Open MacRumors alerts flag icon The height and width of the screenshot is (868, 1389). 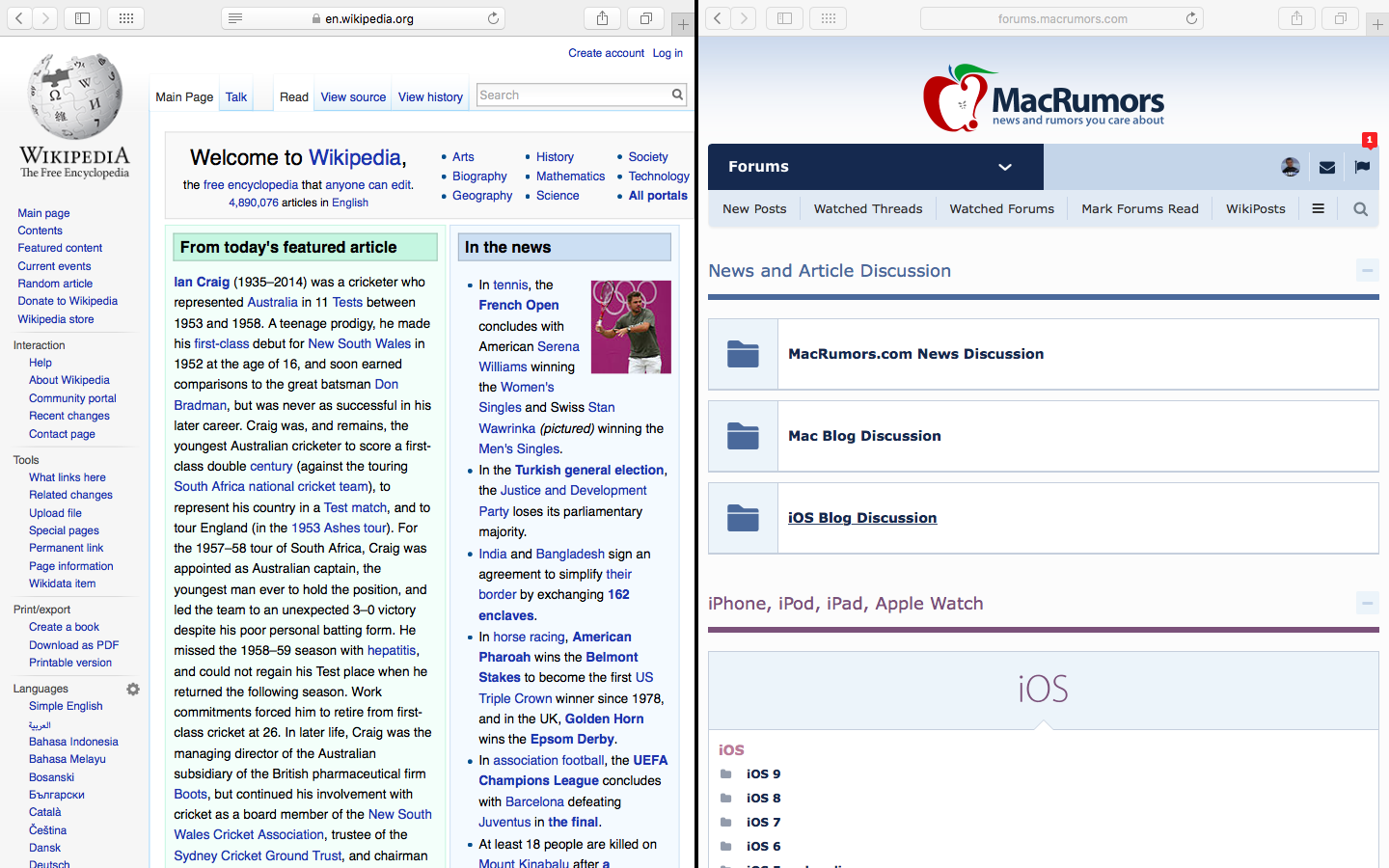[1362, 167]
